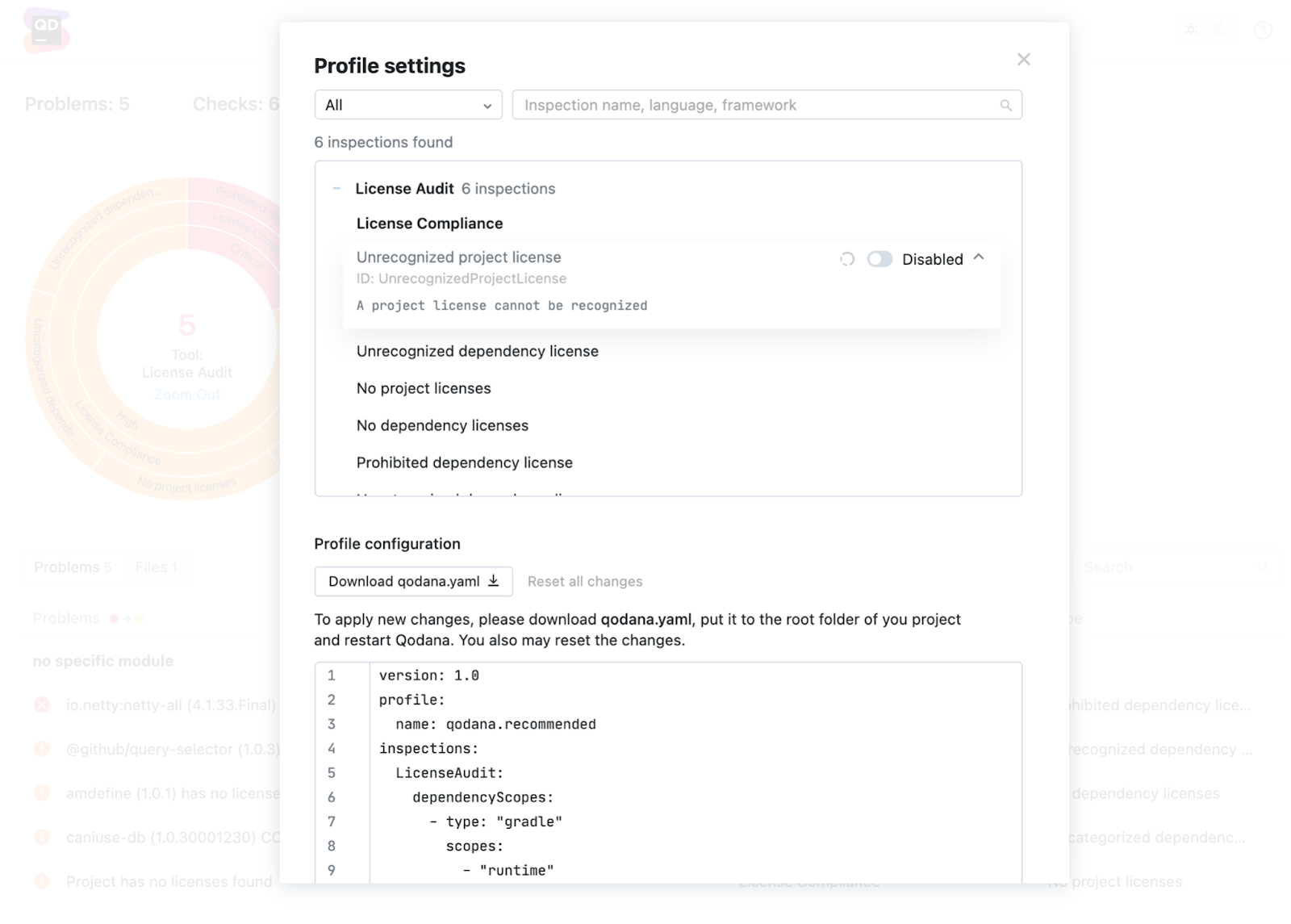Click Reset all changes link
The height and width of the screenshot is (924, 1291).
[x=585, y=581]
